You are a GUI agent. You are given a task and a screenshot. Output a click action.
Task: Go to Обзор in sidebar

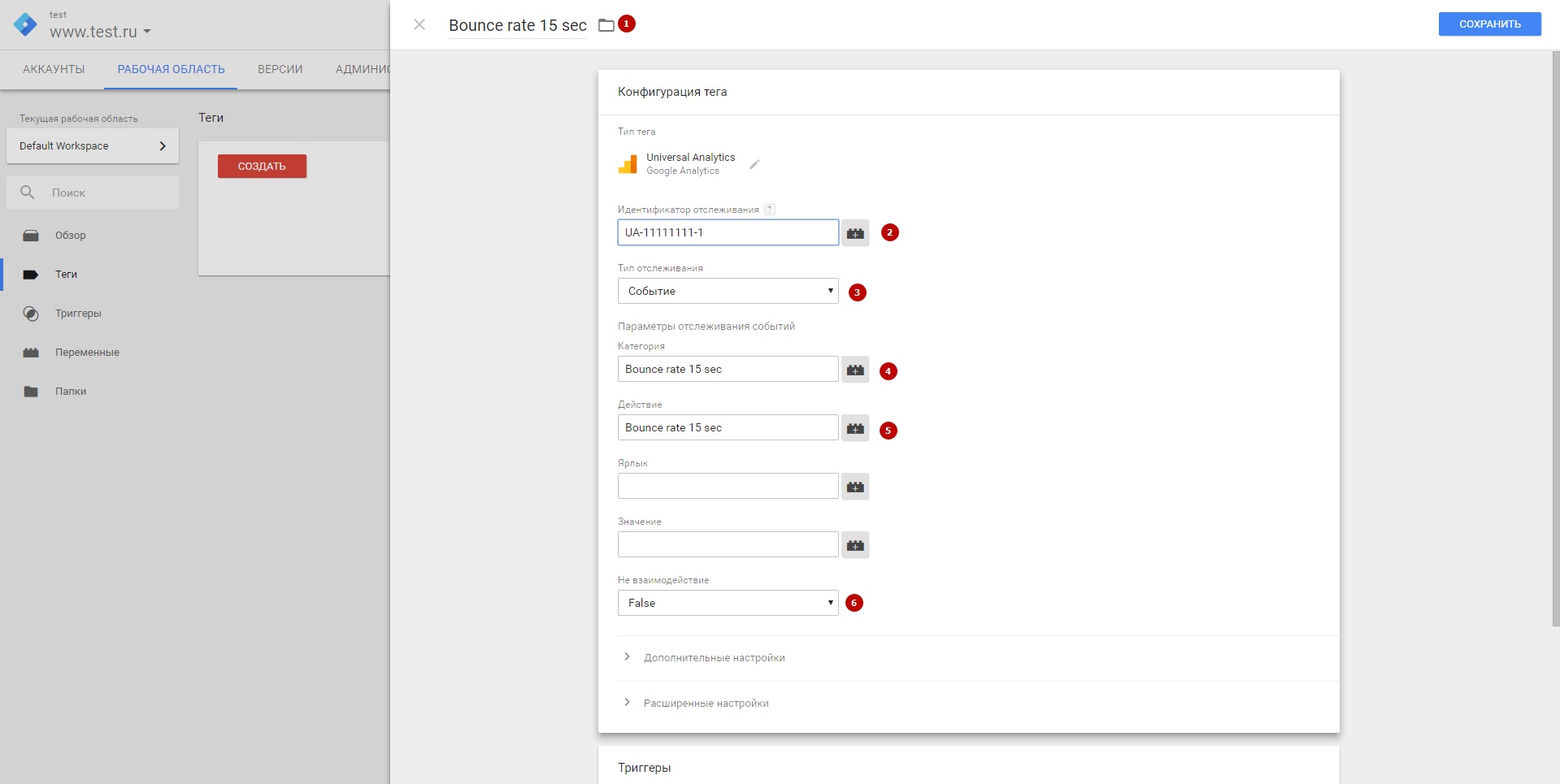(x=70, y=236)
